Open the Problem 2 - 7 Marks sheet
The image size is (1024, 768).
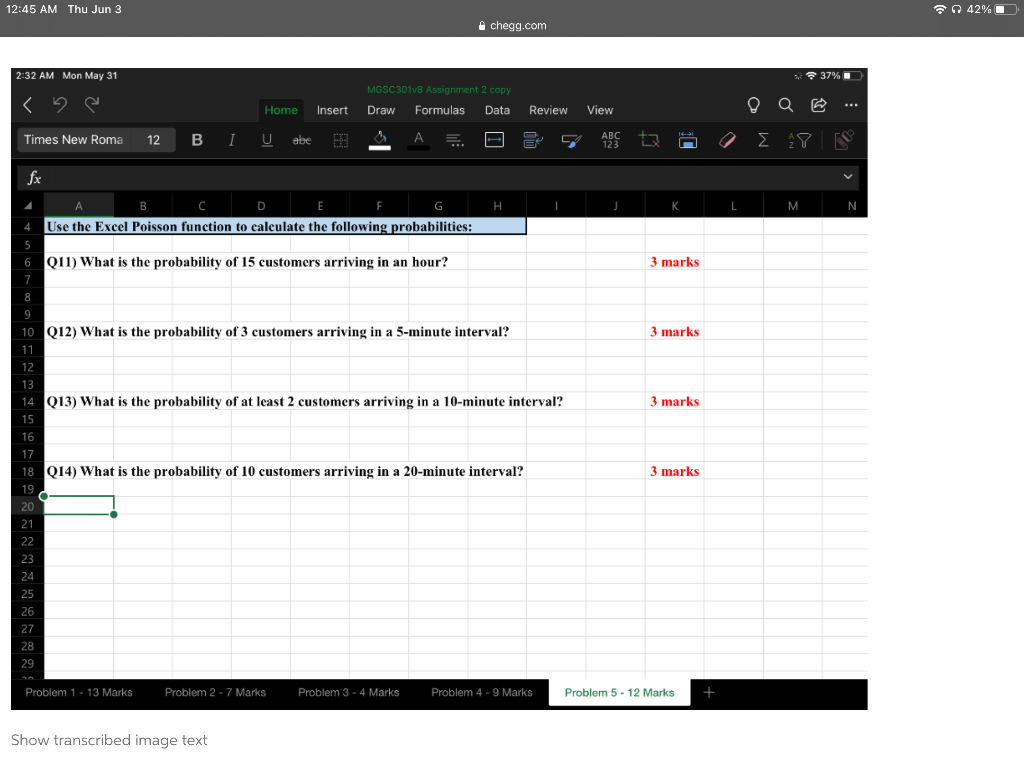pos(215,692)
